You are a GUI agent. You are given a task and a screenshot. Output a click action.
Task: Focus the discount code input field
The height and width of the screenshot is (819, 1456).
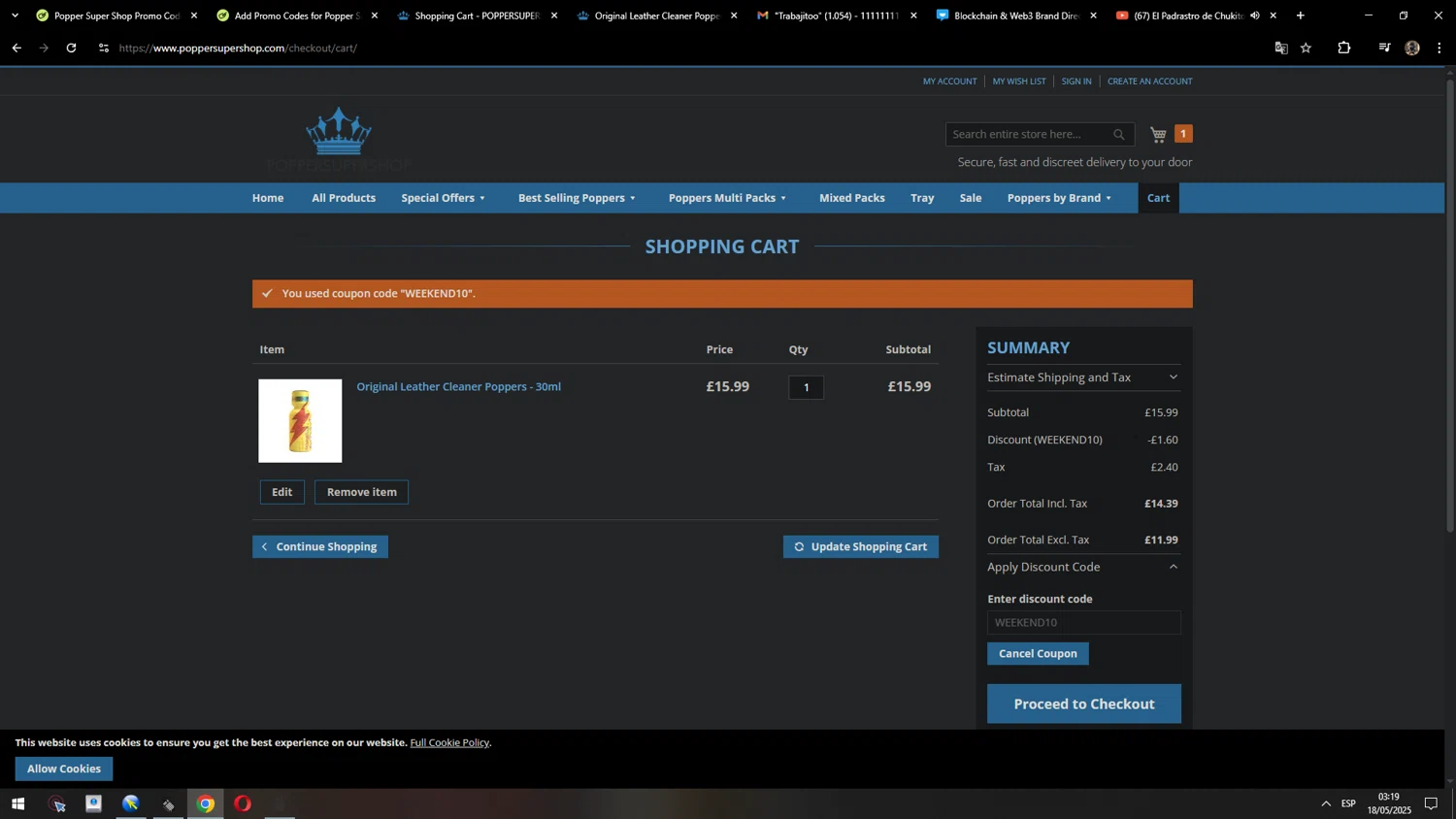(1084, 622)
